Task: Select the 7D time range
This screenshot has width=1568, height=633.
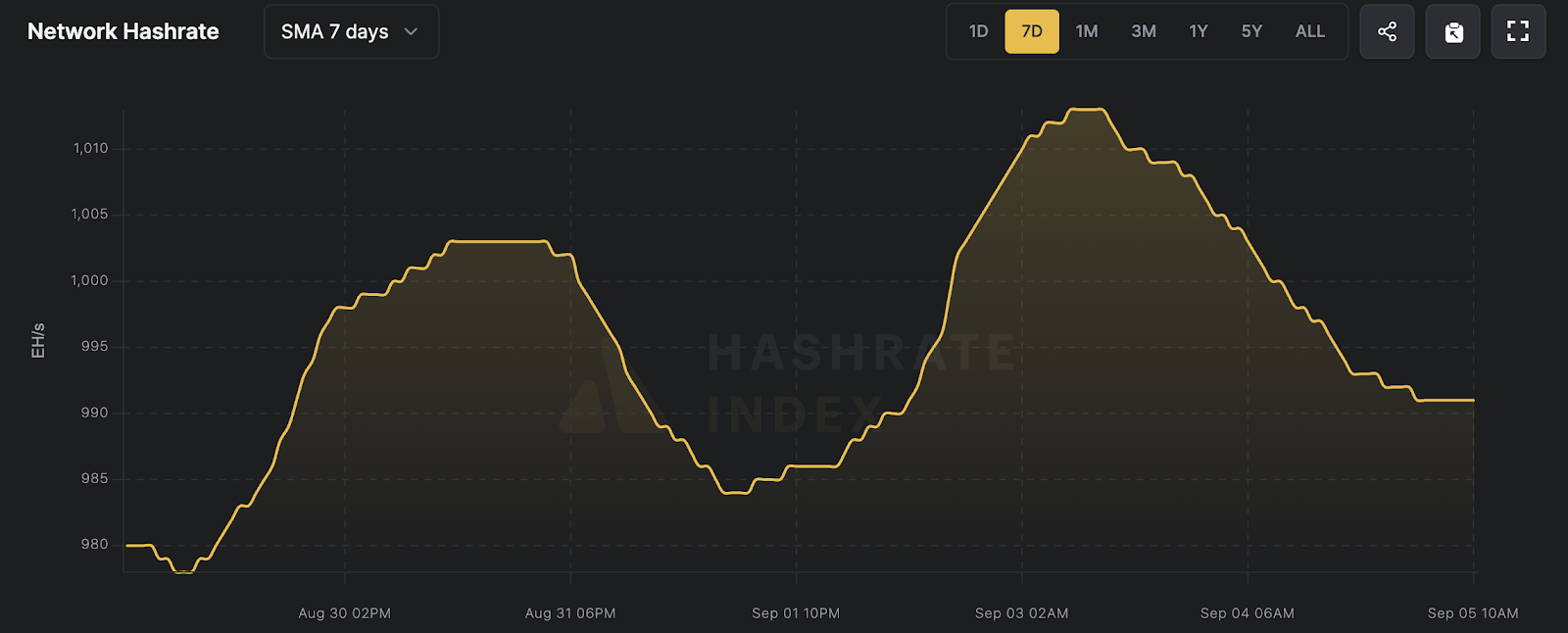Action: coord(1032,31)
